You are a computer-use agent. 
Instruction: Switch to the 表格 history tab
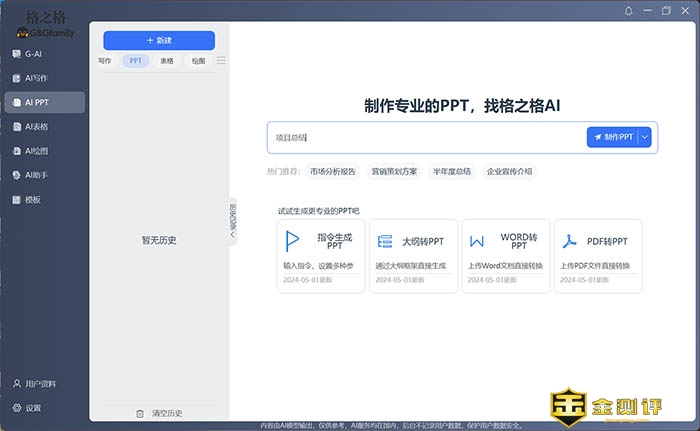[x=166, y=61]
